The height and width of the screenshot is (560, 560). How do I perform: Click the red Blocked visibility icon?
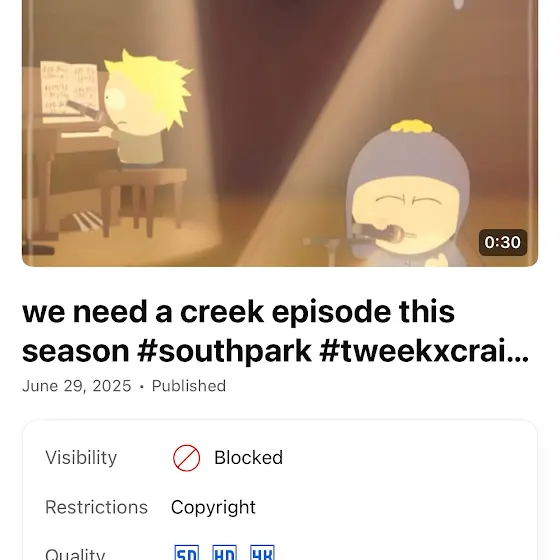pyautogui.click(x=186, y=458)
